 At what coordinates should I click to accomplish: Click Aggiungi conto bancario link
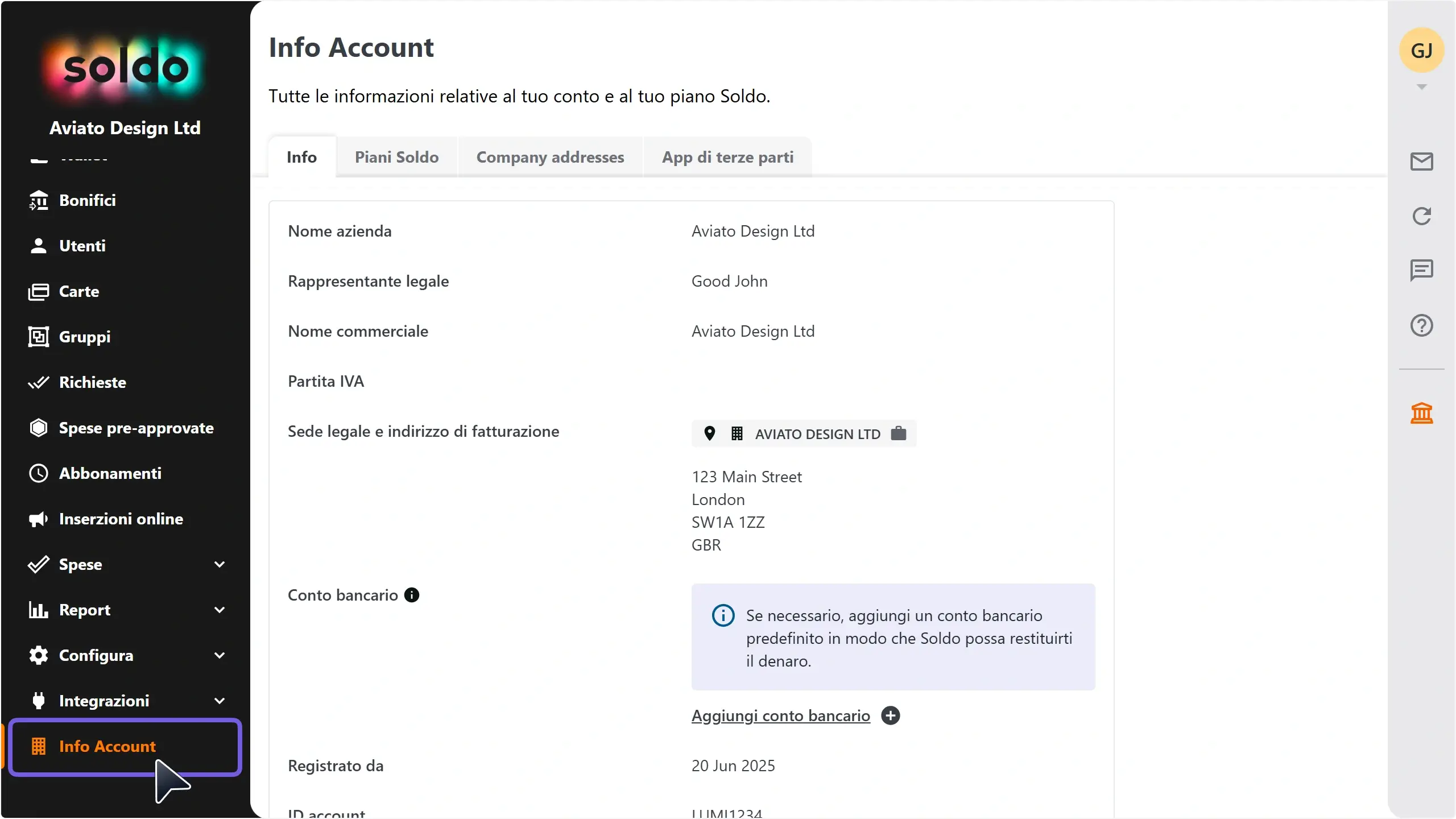780,715
